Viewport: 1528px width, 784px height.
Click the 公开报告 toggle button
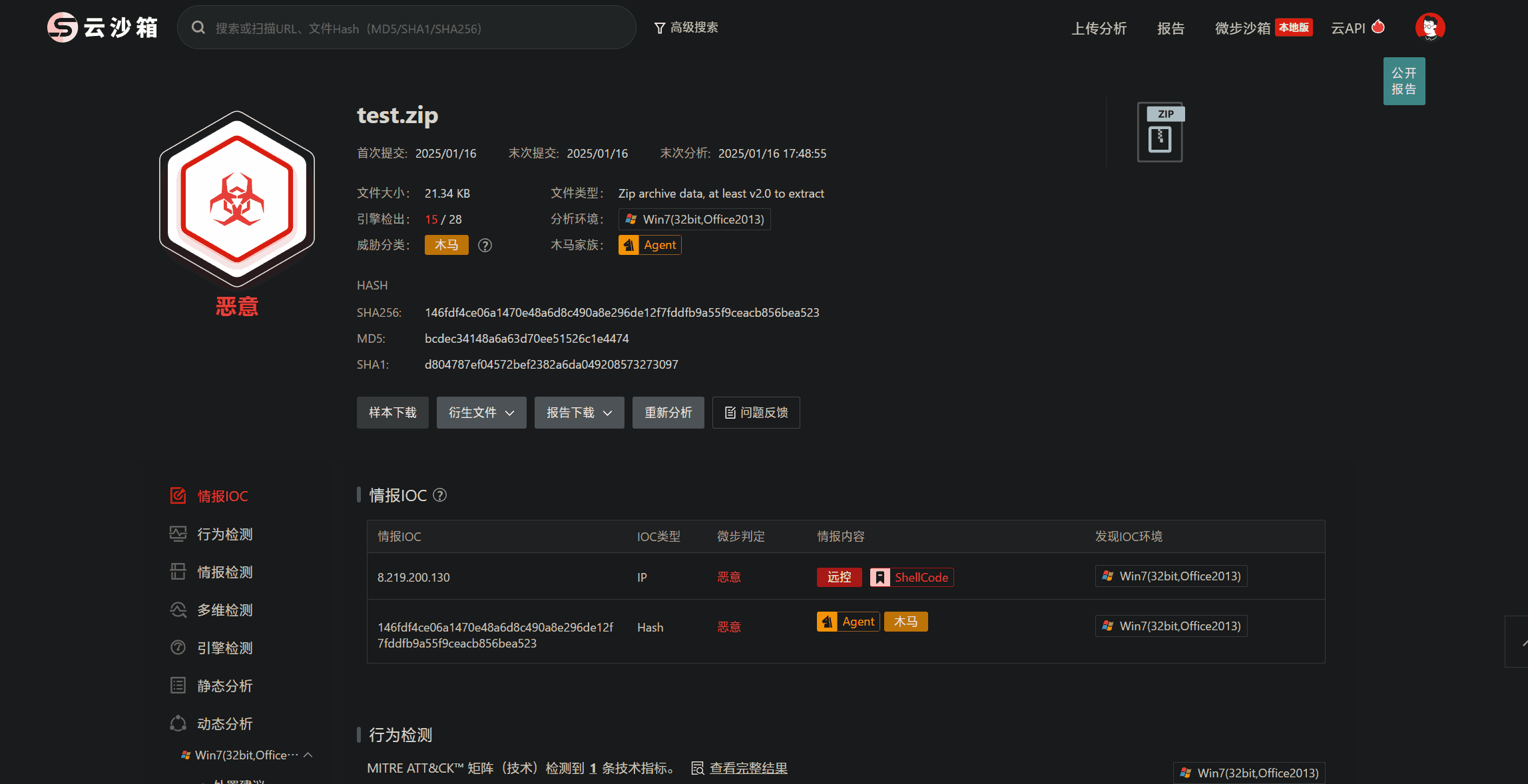tap(1403, 81)
